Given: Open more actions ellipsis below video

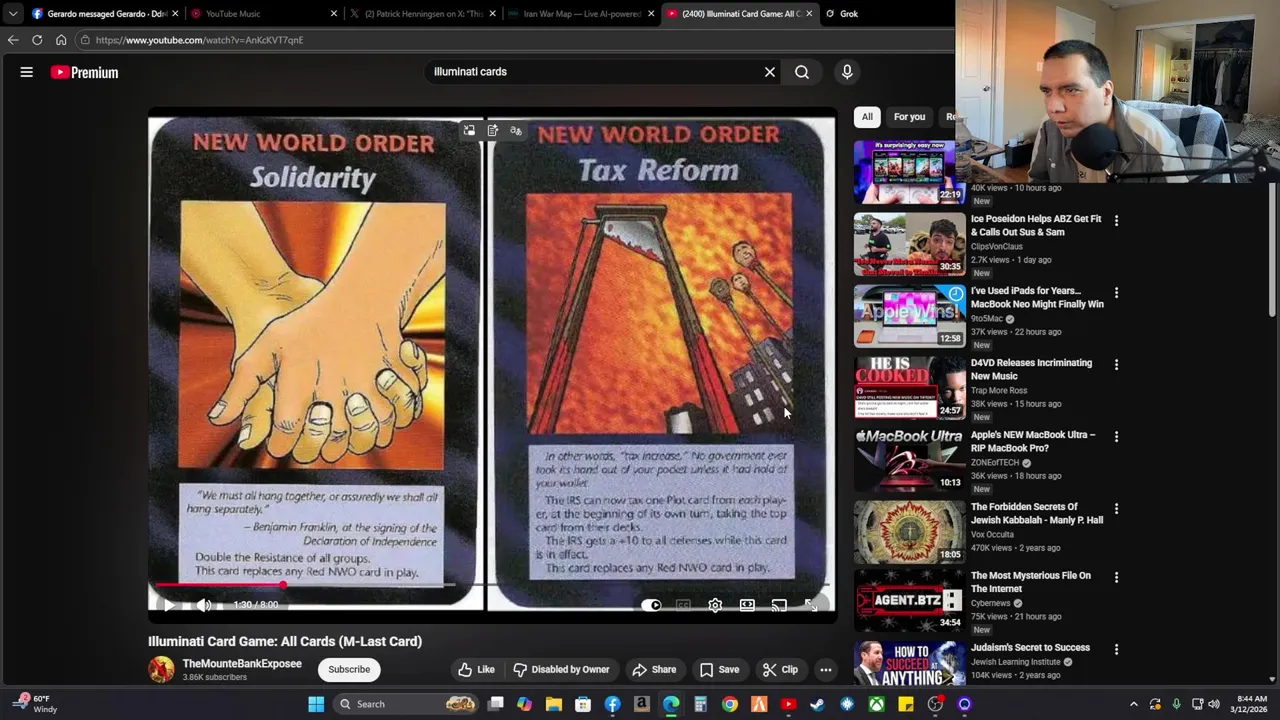Looking at the screenshot, I should tap(826, 669).
